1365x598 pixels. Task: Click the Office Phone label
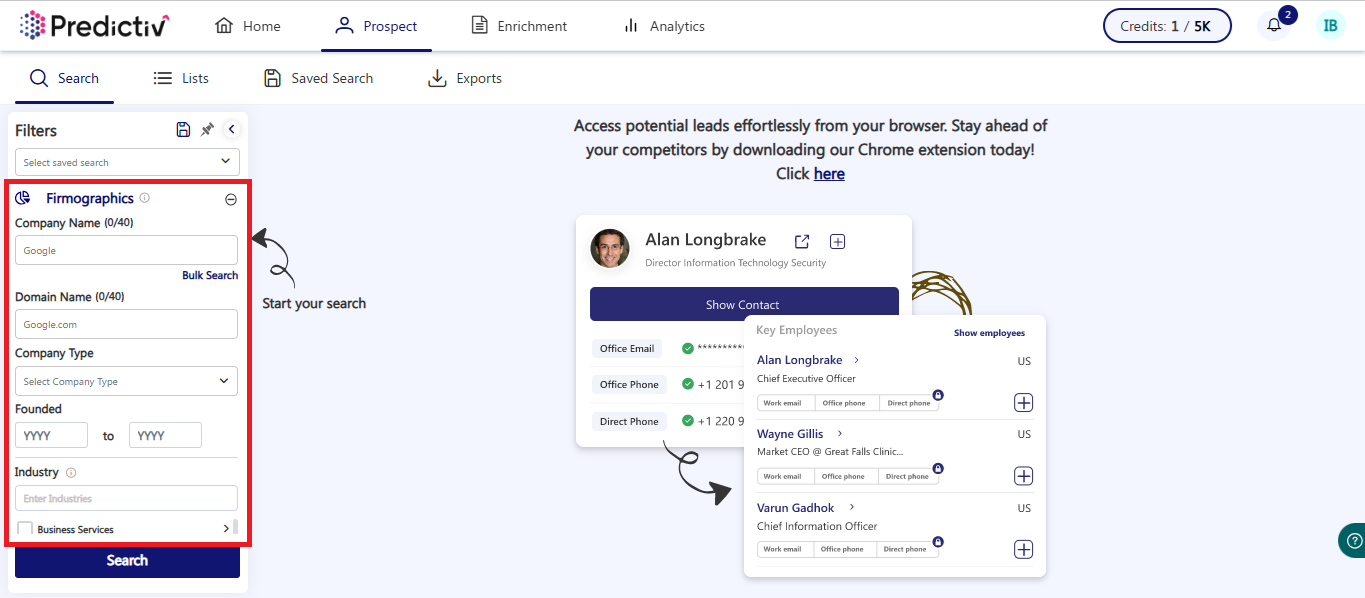(x=629, y=385)
